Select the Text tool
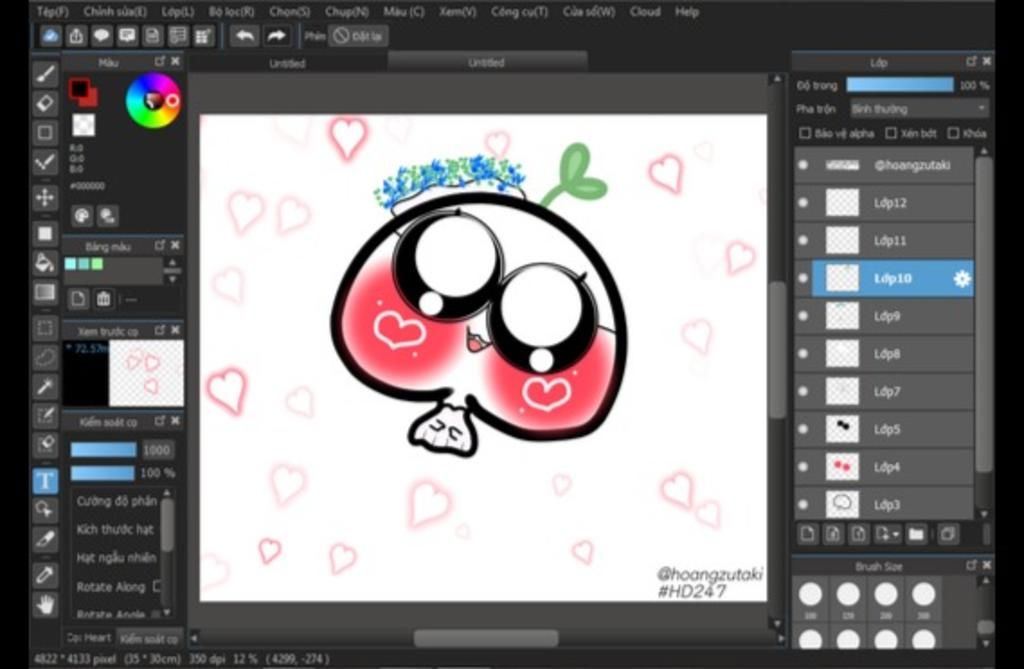This screenshot has width=1024, height=669. tap(45, 481)
